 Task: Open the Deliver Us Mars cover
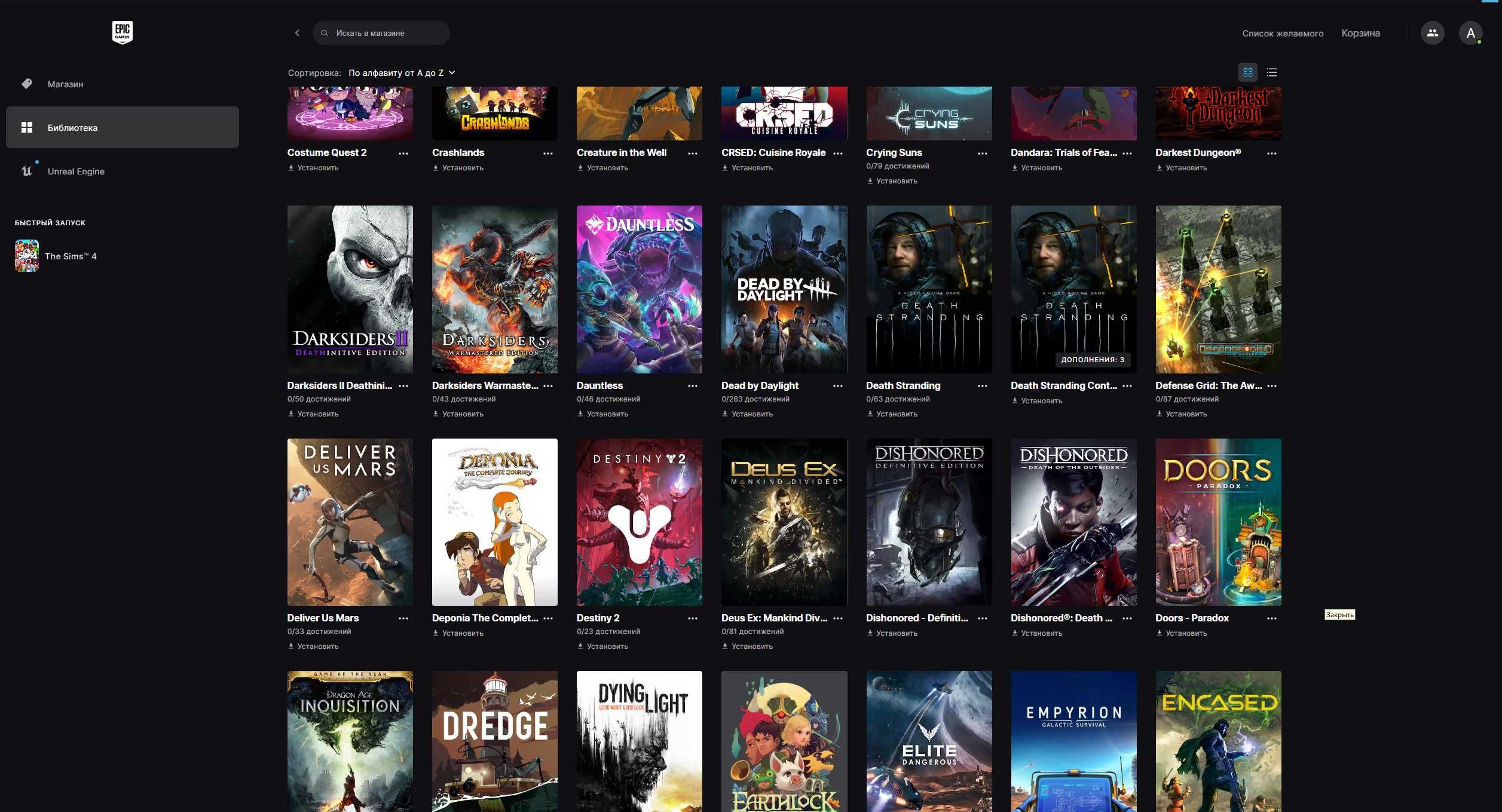(350, 522)
